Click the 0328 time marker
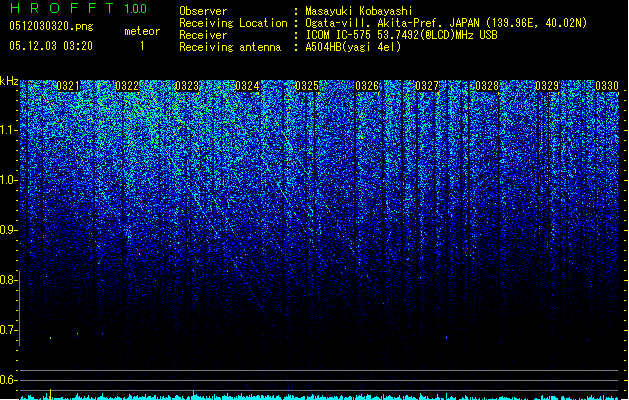Screen dimensions: 629x400 pyautogui.click(x=487, y=86)
